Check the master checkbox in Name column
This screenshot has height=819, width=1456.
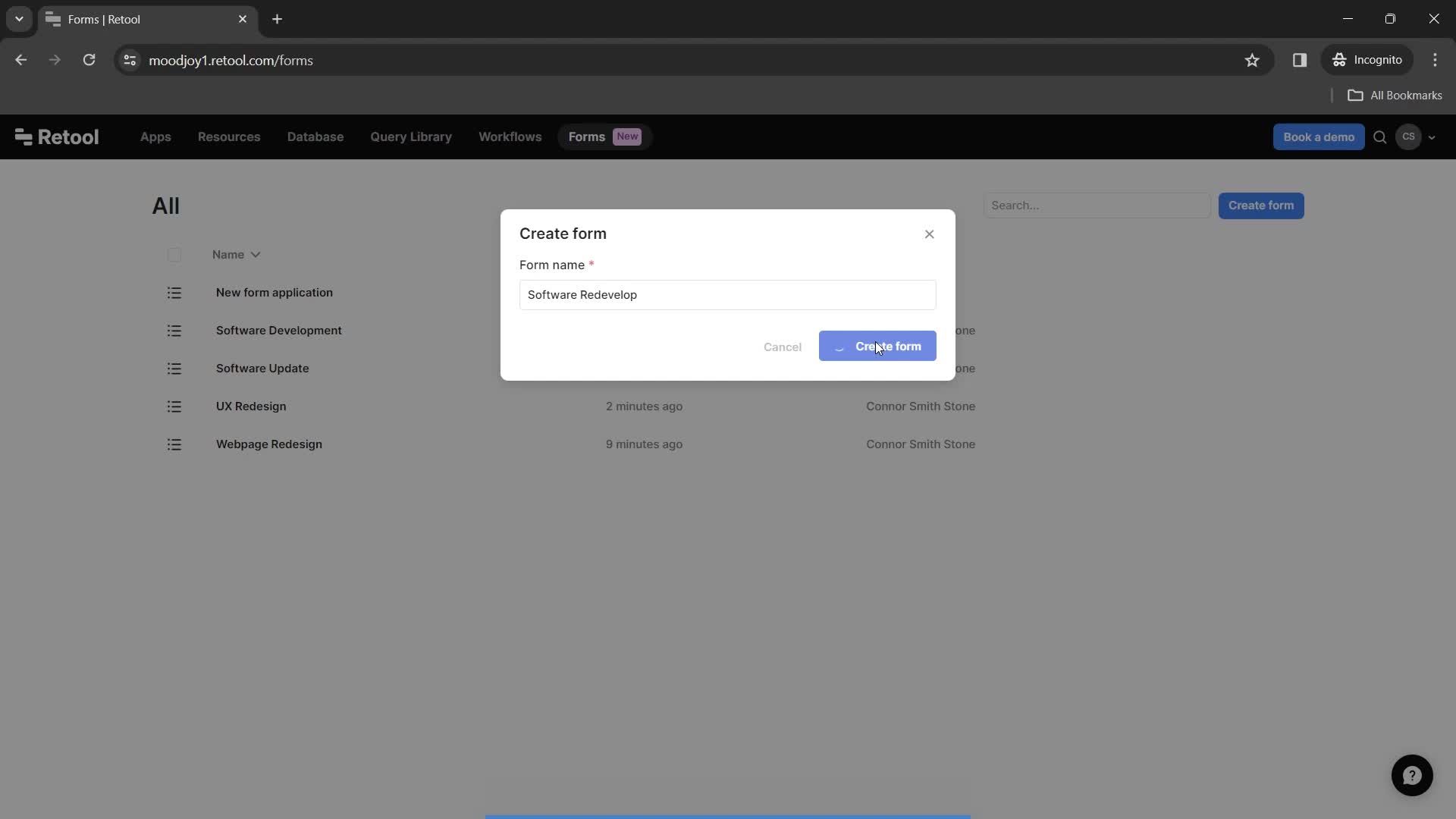[x=174, y=254]
